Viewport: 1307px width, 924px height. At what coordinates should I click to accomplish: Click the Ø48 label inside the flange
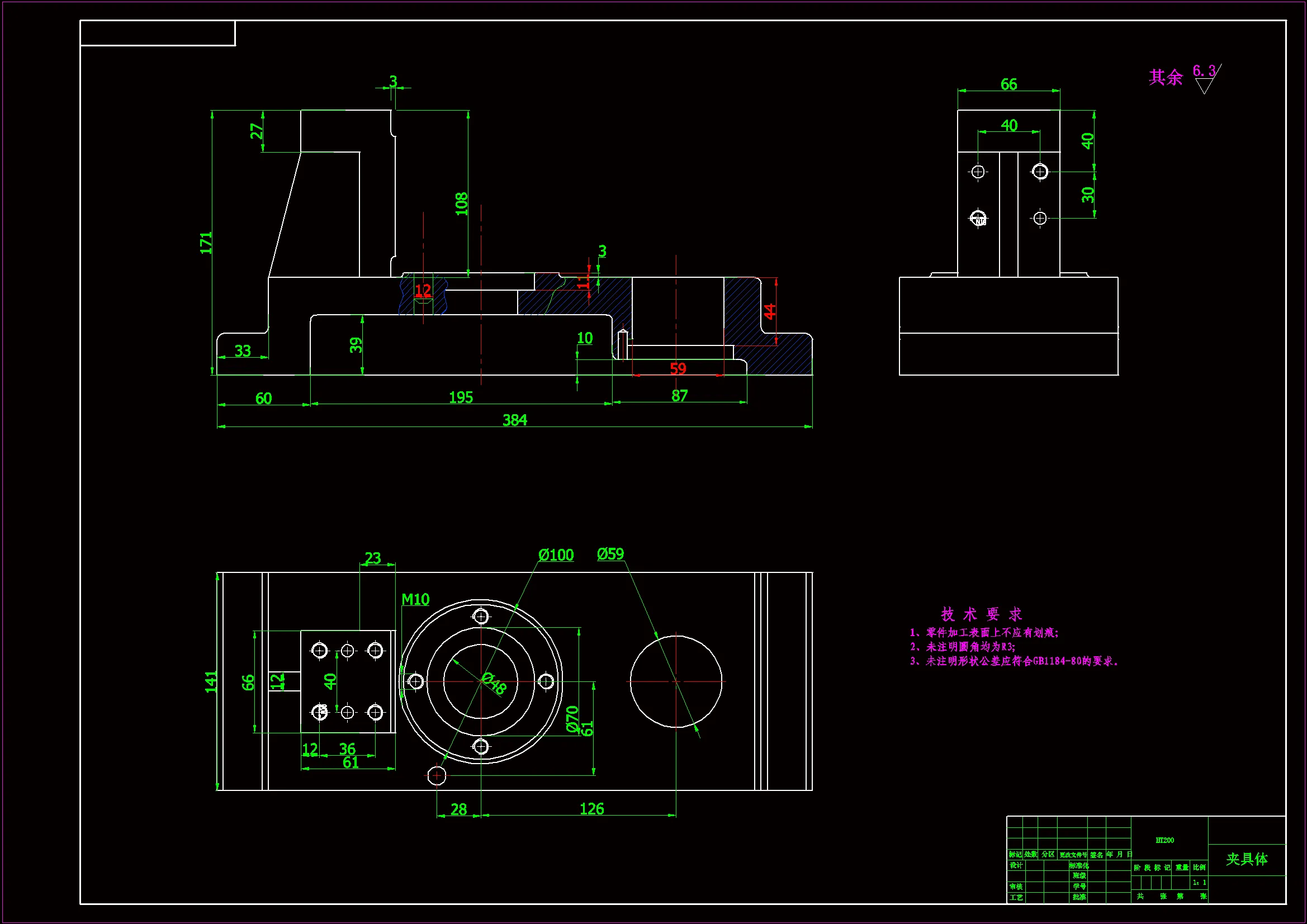(x=494, y=683)
